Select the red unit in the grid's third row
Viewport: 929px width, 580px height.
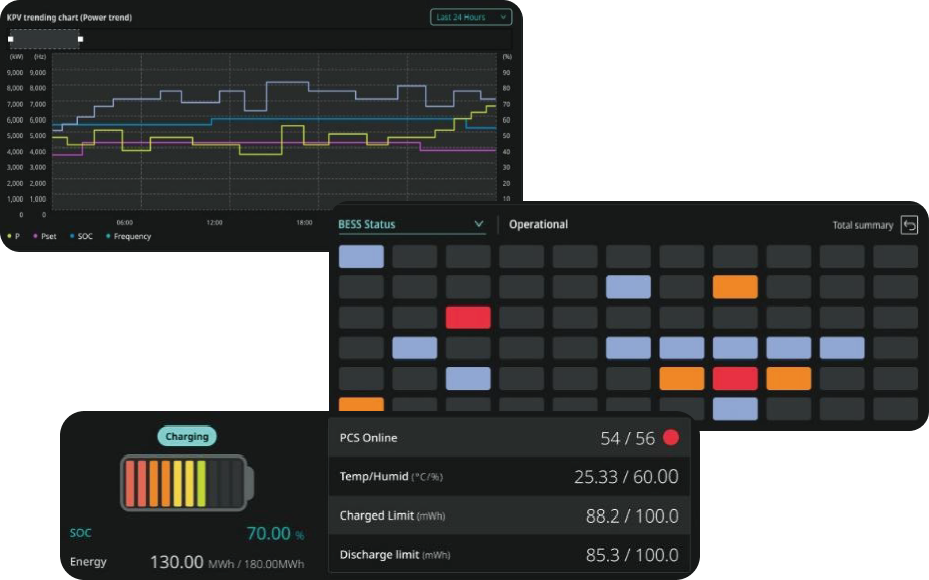pos(468,318)
